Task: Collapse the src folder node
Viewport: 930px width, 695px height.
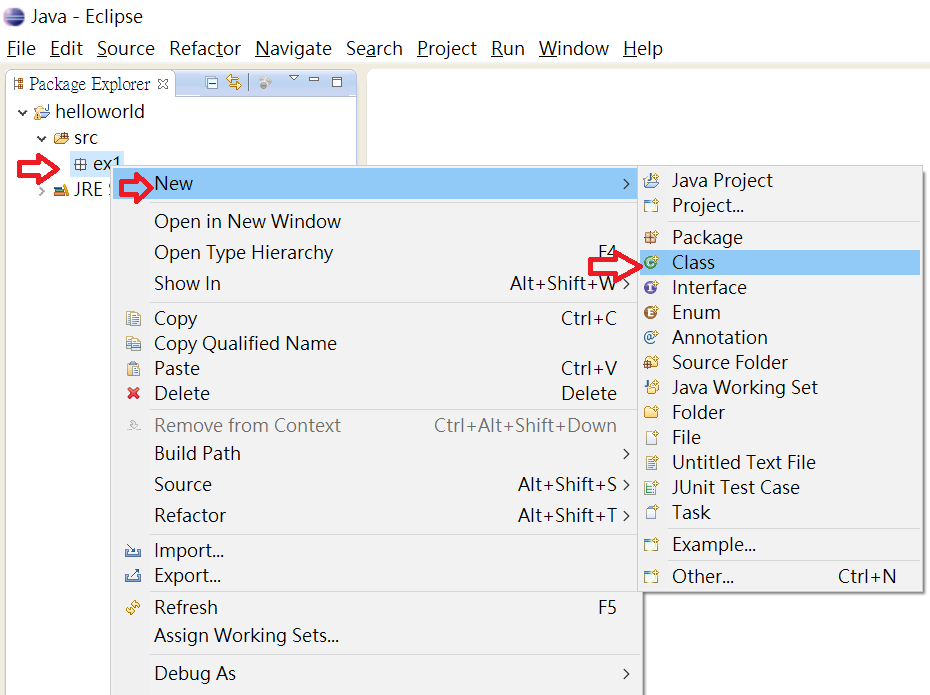Action: click(x=42, y=139)
